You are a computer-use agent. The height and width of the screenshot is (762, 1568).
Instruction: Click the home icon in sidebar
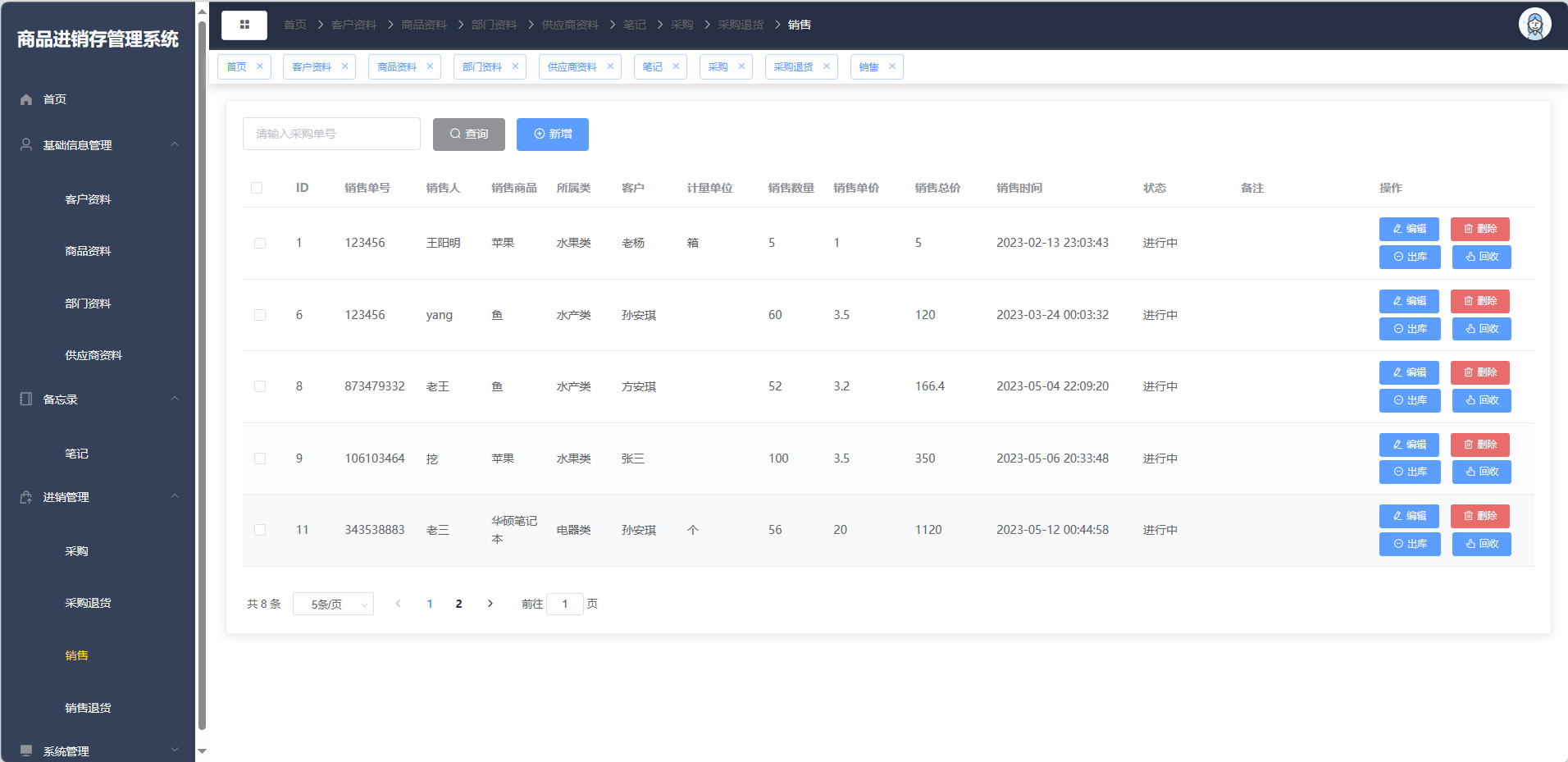(x=26, y=99)
